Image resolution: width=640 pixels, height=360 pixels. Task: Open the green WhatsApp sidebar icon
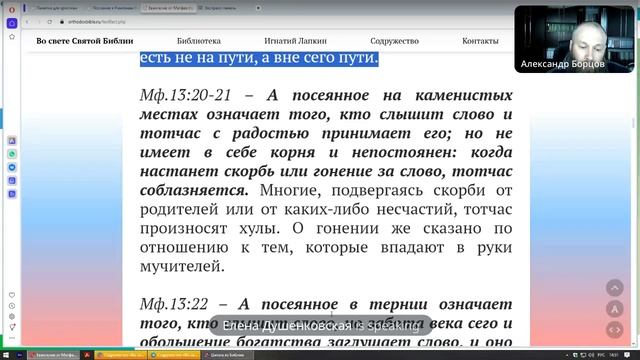[x=12, y=154]
